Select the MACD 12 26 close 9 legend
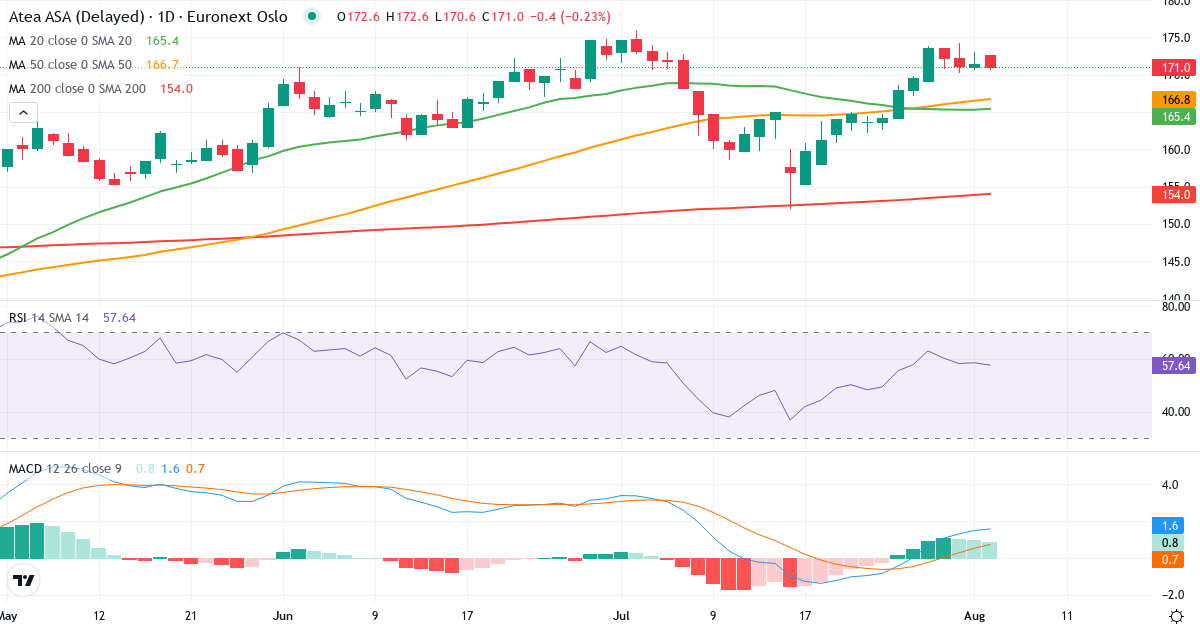This screenshot has width=1200, height=630. click(x=66, y=468)
